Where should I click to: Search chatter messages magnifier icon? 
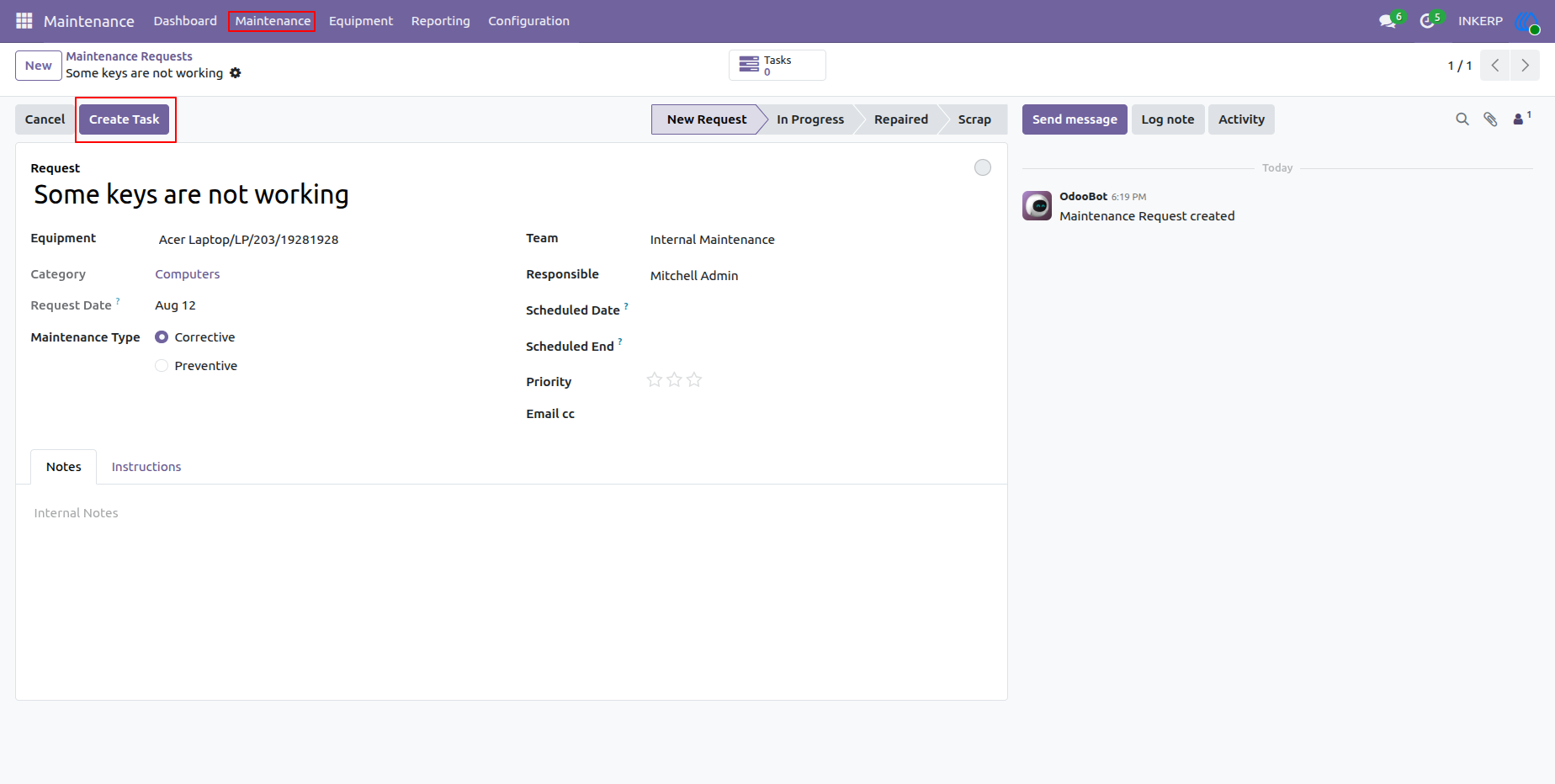pos(1462,119)
